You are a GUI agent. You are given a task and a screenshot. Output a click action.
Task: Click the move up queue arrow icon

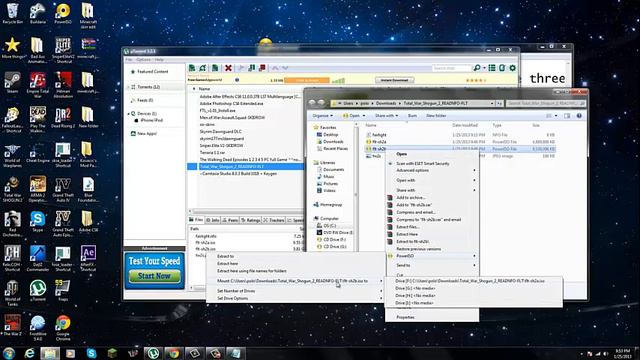click(275, 68)
